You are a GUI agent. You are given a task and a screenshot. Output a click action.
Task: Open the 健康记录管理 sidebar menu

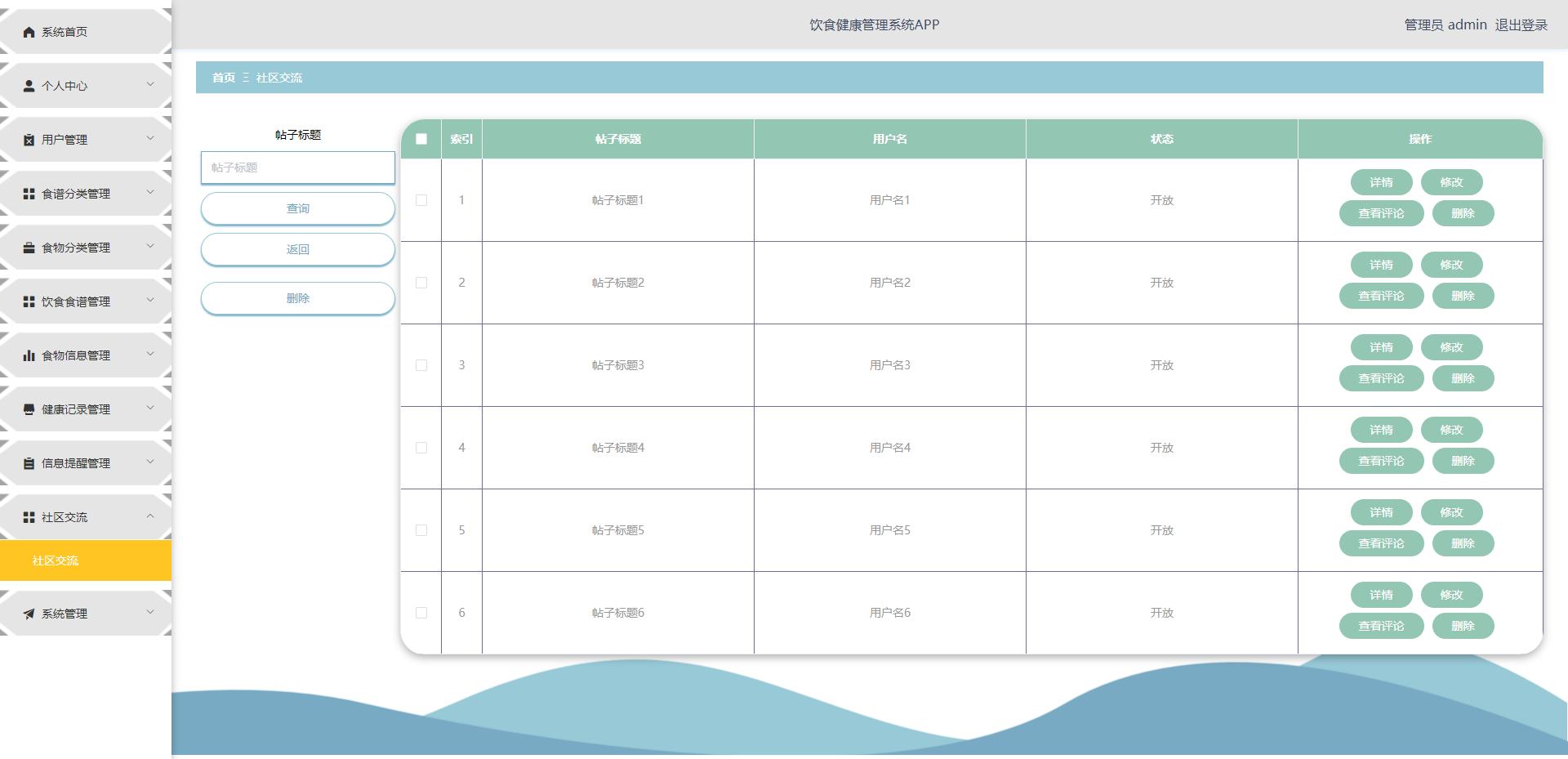pyautogui.click(x=86, y=409)
